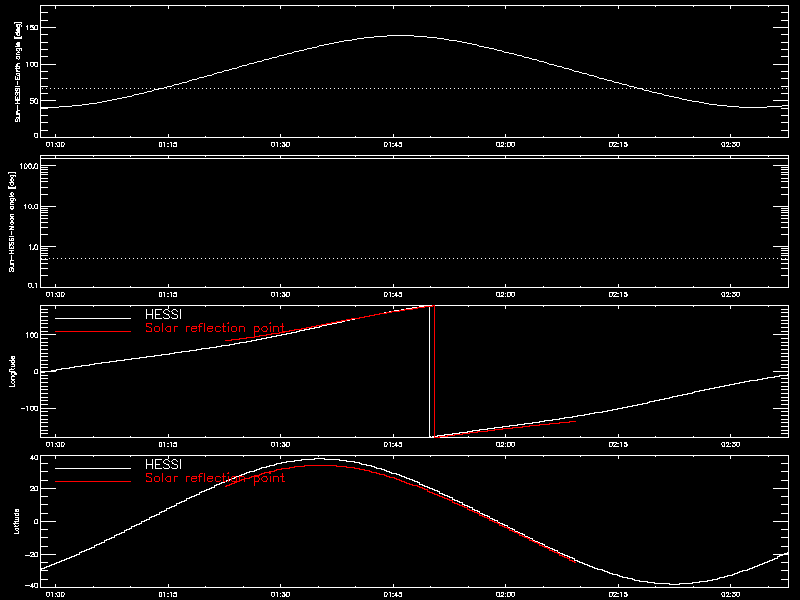Click the Latitude y-axis label
The width and height of the screenshot is (800, 600).
point(16,521)
